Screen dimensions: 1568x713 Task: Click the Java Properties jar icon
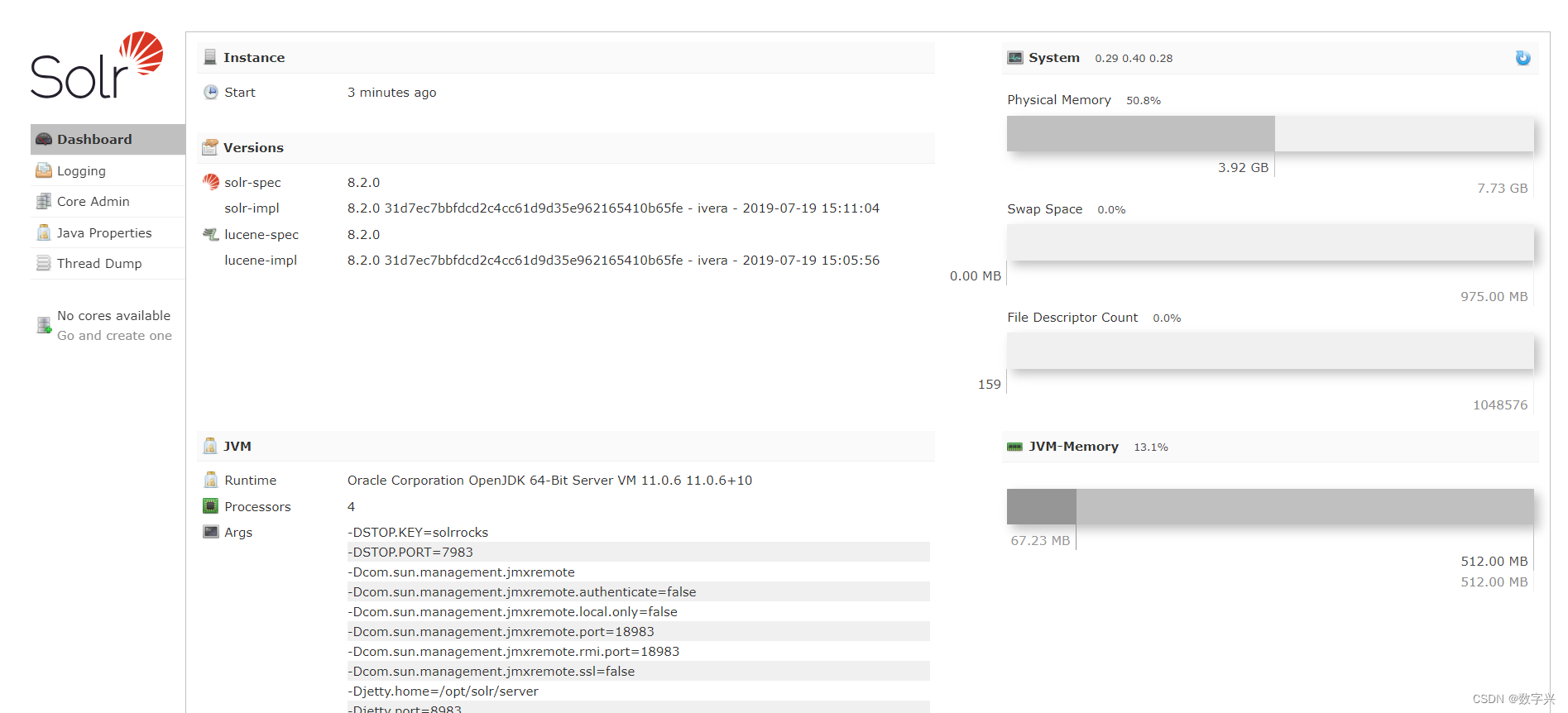click(44, 232)
